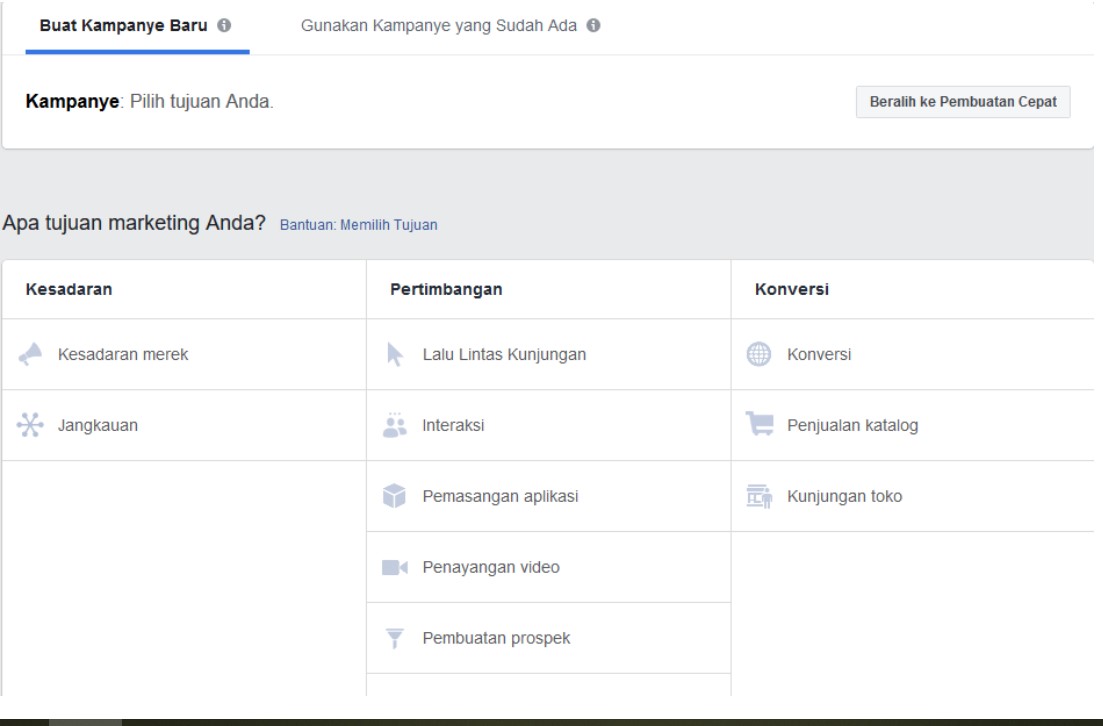Choose Kunjungan toko objective
Viewport: 1103px width, 726px height.
click(x=913, y=497)
